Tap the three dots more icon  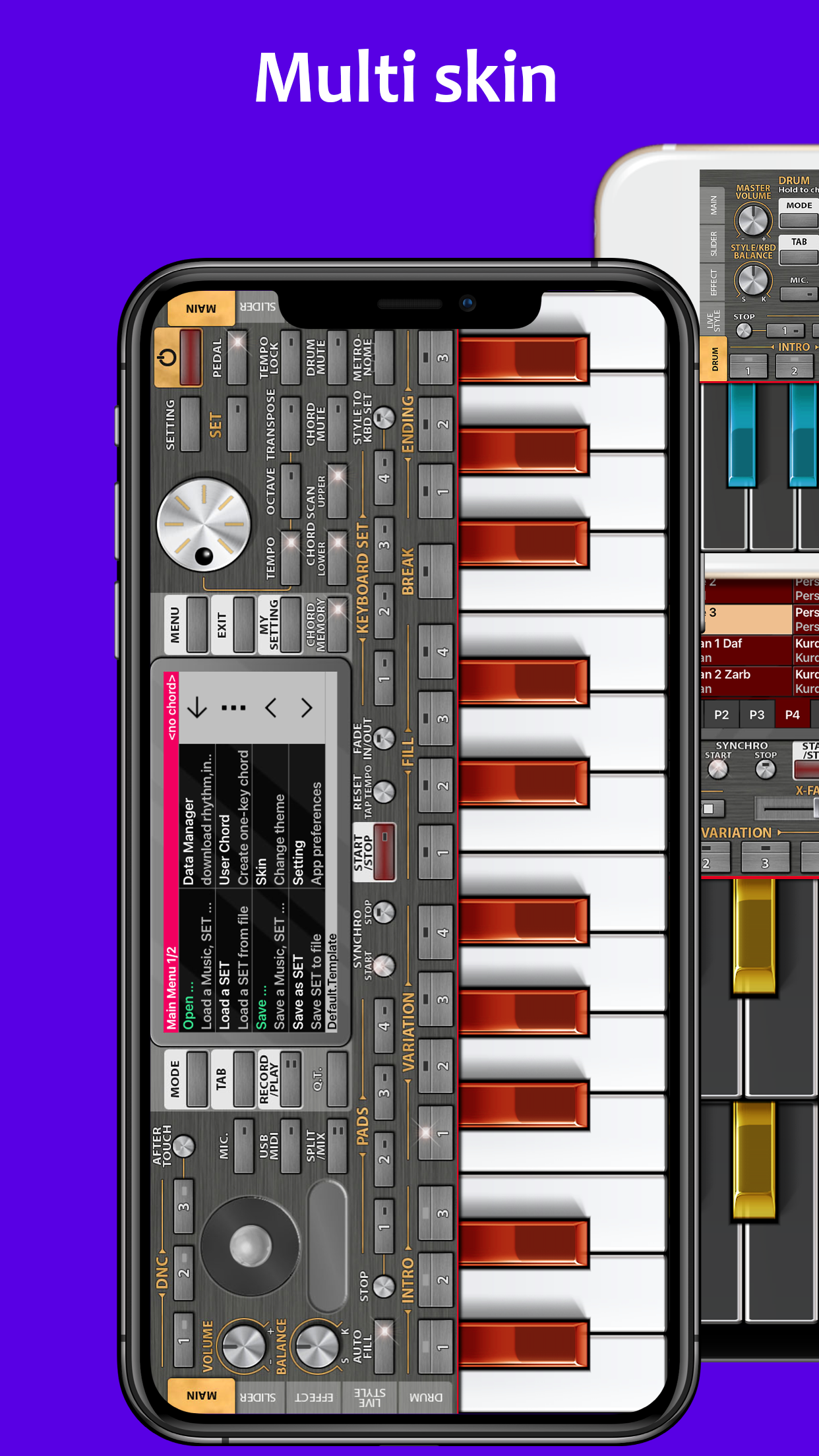pos(233,708)
